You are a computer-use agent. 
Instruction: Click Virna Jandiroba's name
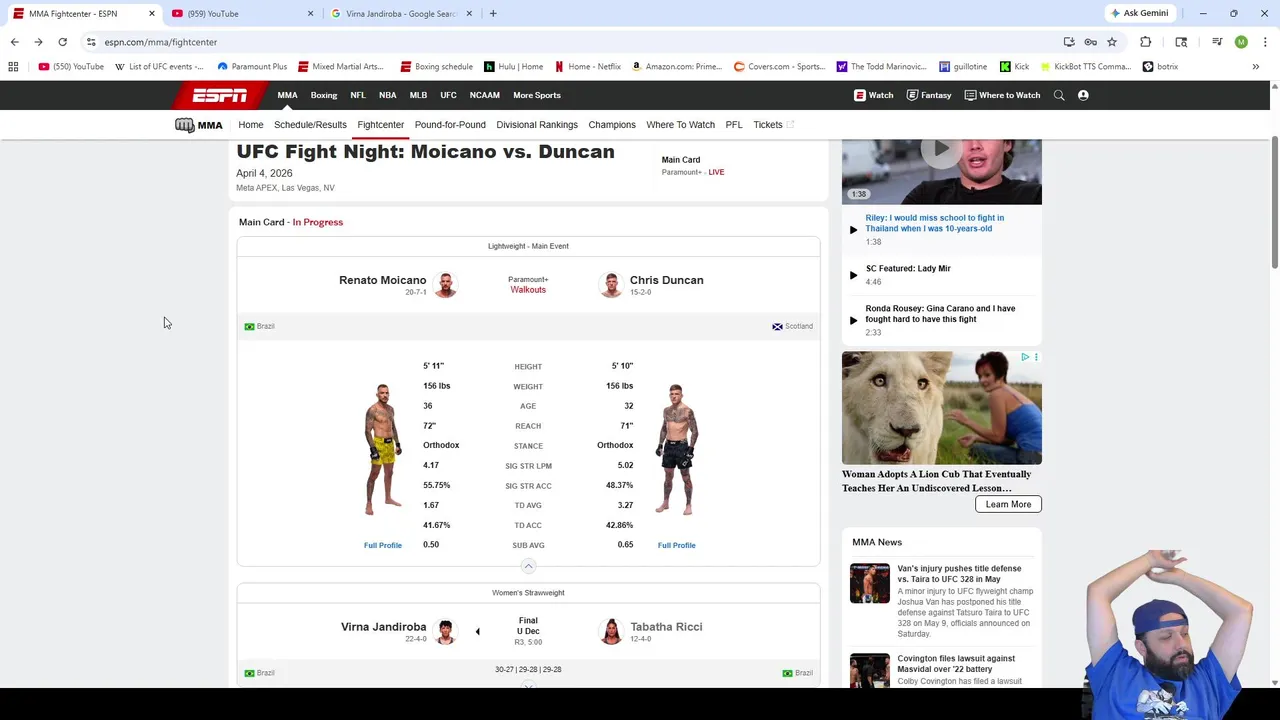(383, 627)
